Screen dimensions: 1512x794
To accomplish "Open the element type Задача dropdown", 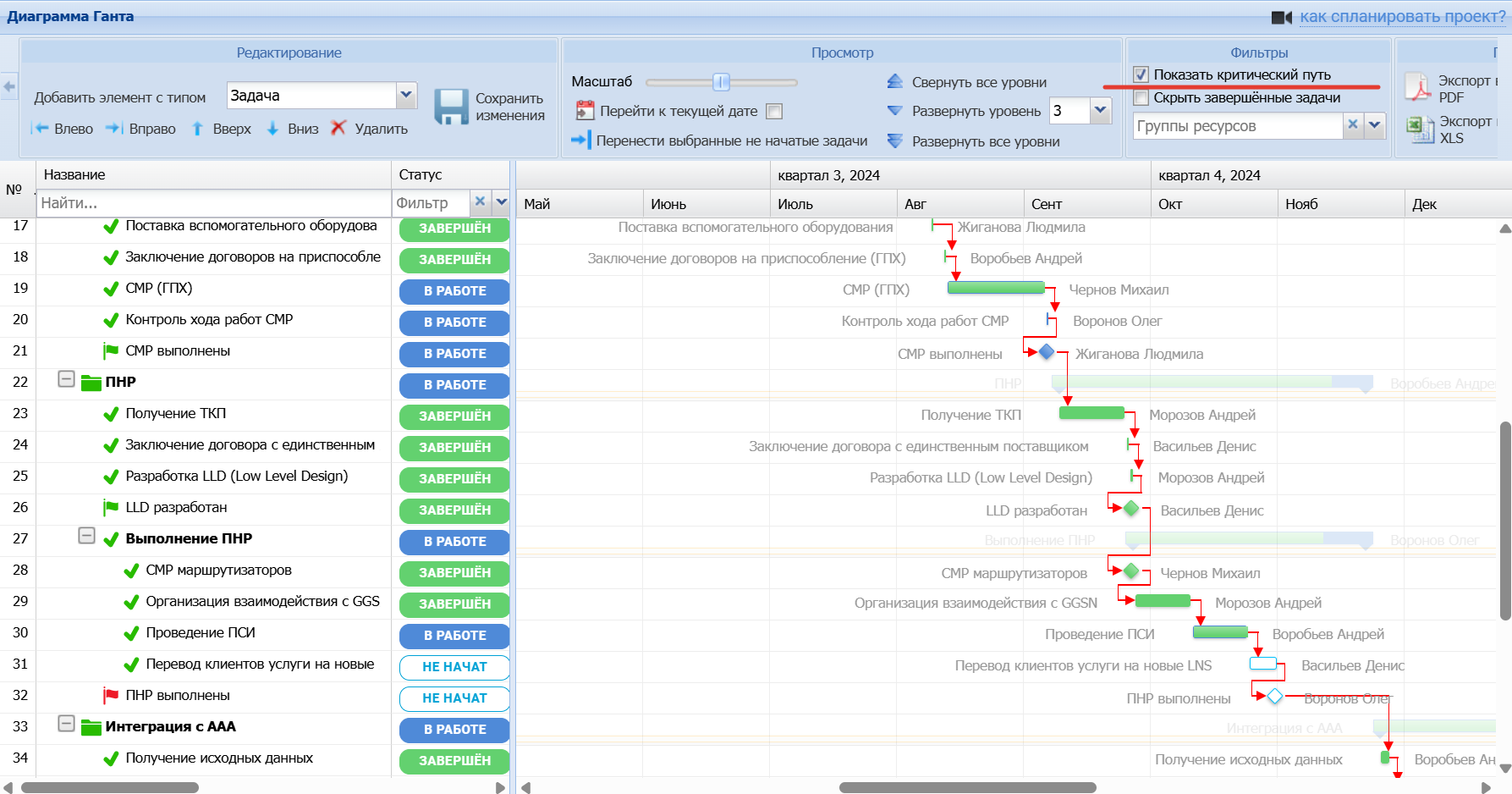I will pyautogui.click(x=406, y=95).
